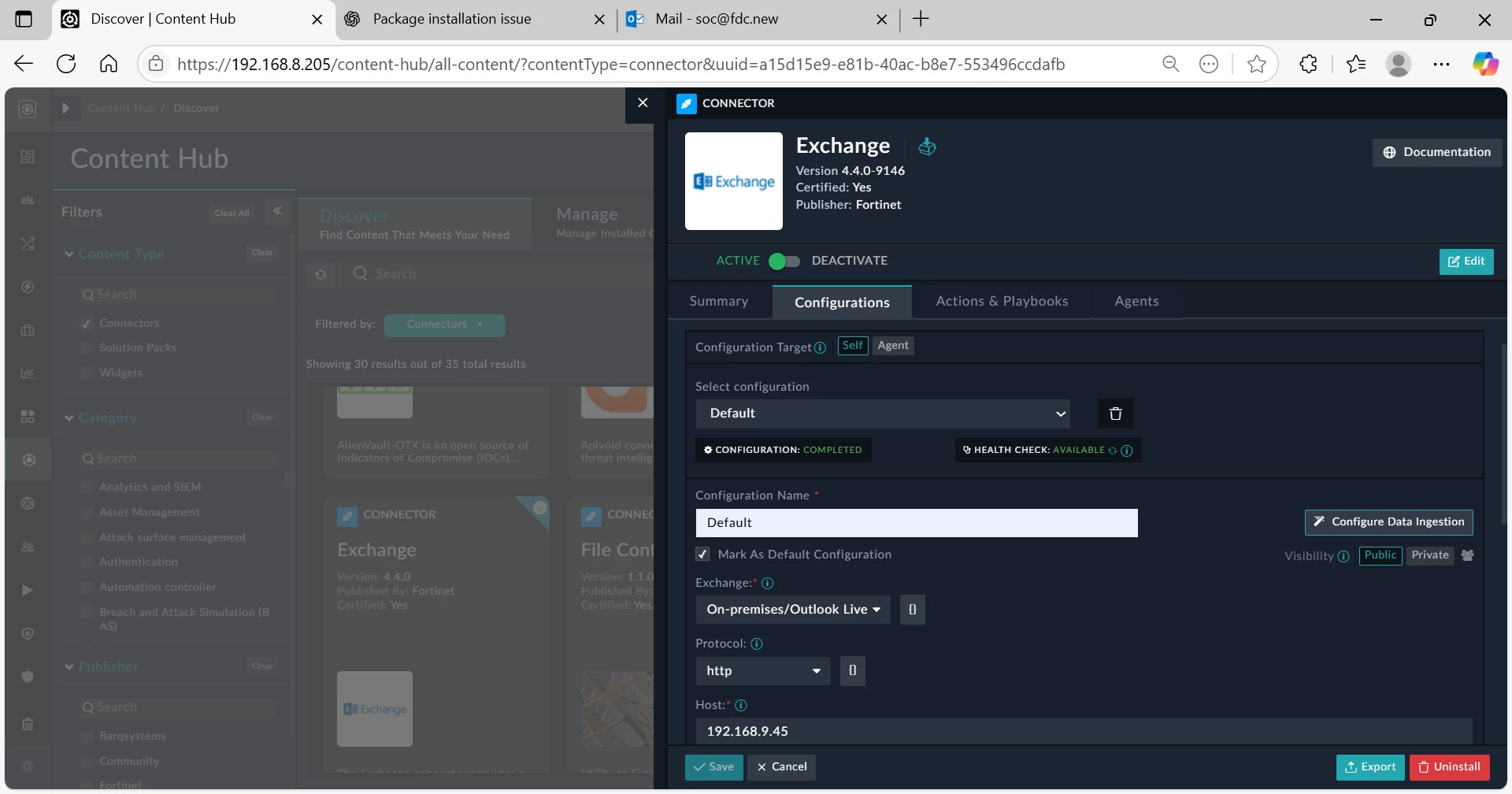
Task: Save the connector configuration
Action: pyautogui.click(x=713, y=767)
